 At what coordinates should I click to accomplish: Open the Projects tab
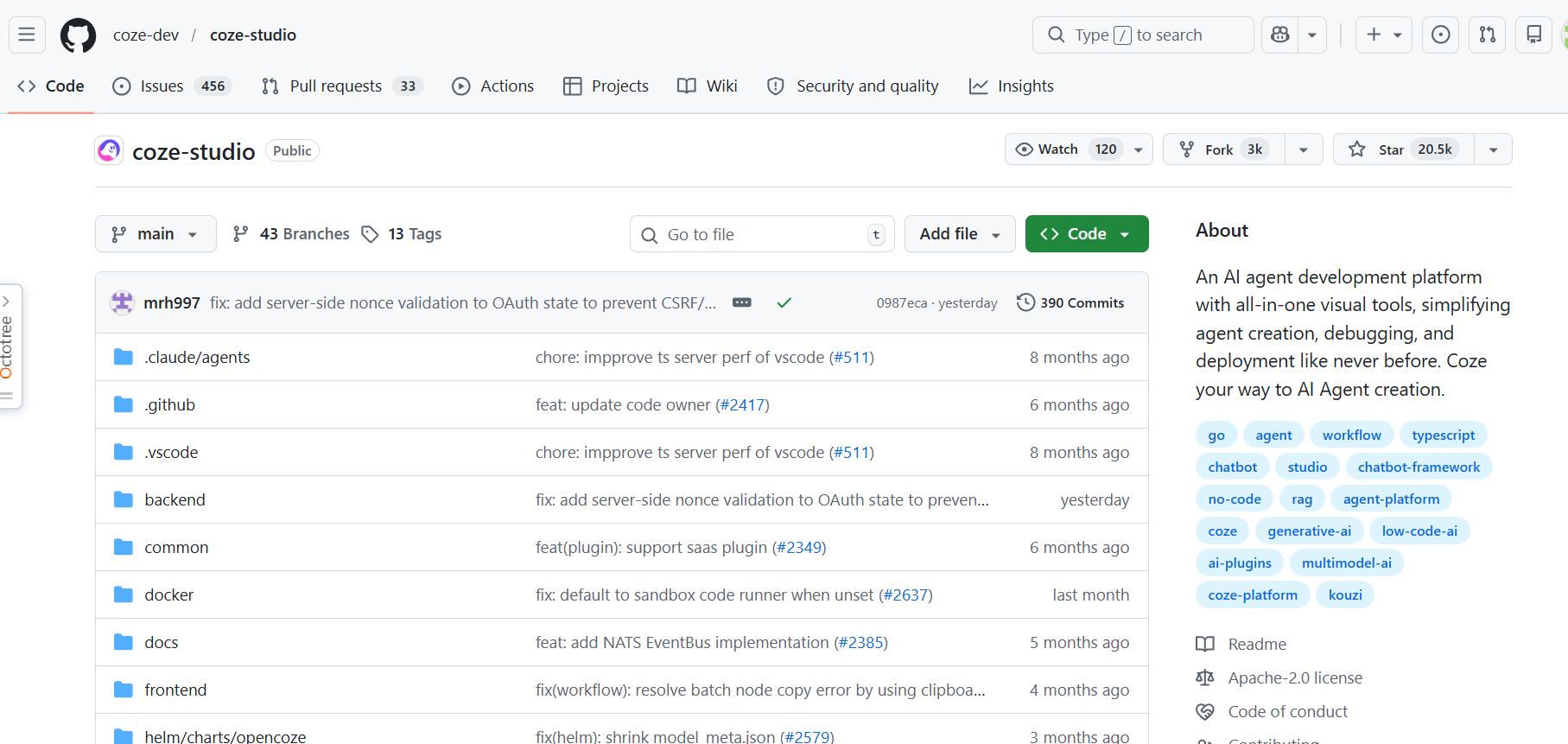(x=606, y=86)
